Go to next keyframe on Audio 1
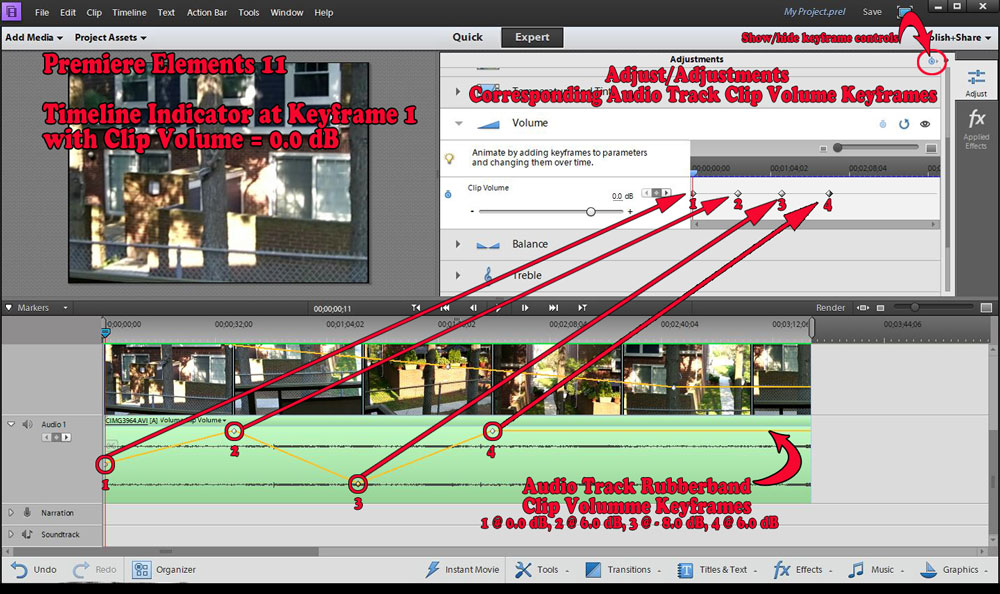Screen dimensions: 1000x594 coord(66,437)
